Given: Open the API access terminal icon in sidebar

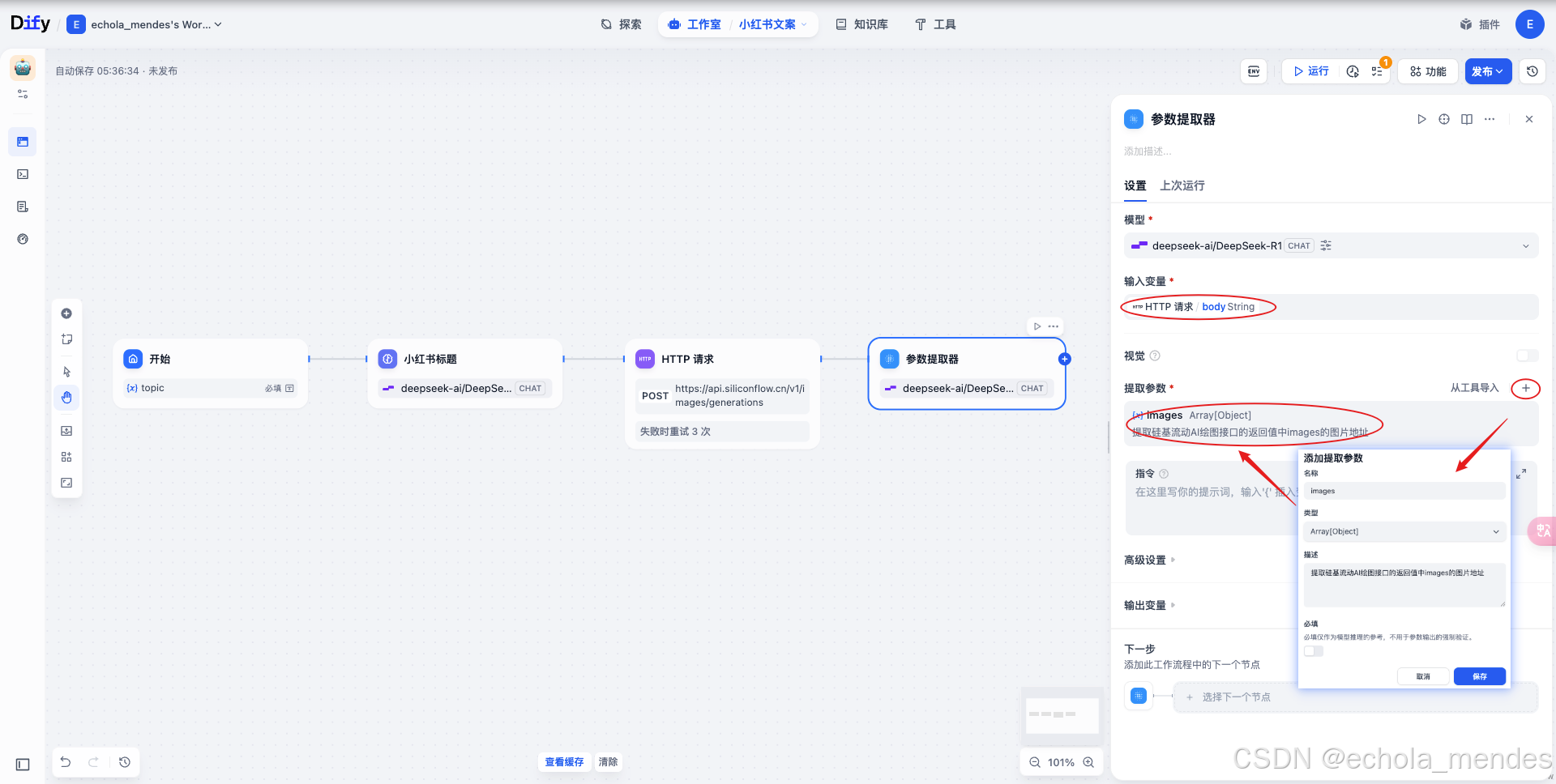Looking at the screenshot, I should coord(23,174).
